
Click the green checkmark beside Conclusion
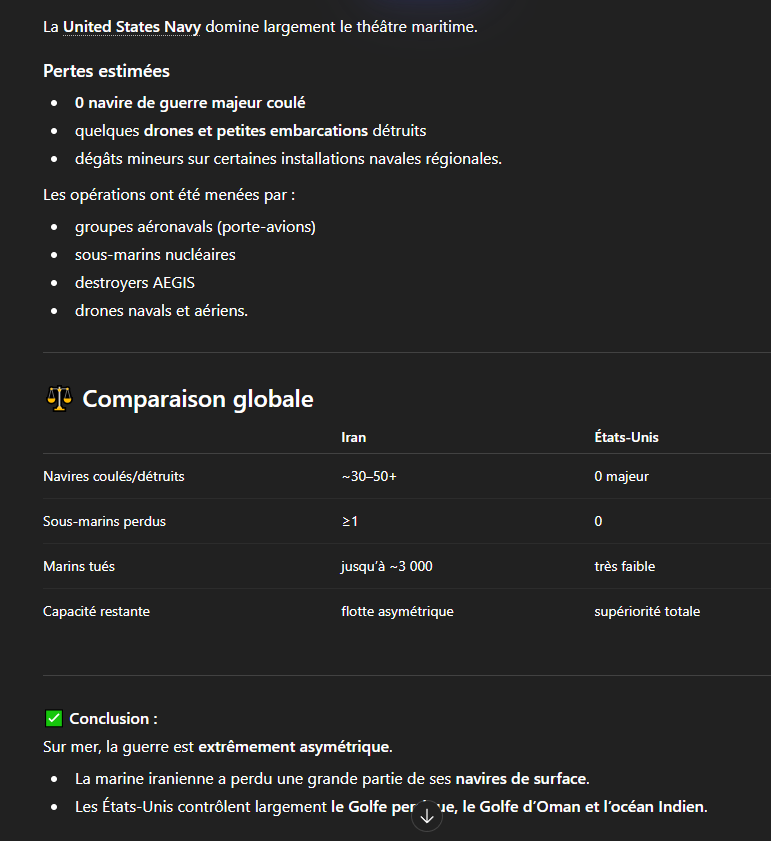[54, 718]
